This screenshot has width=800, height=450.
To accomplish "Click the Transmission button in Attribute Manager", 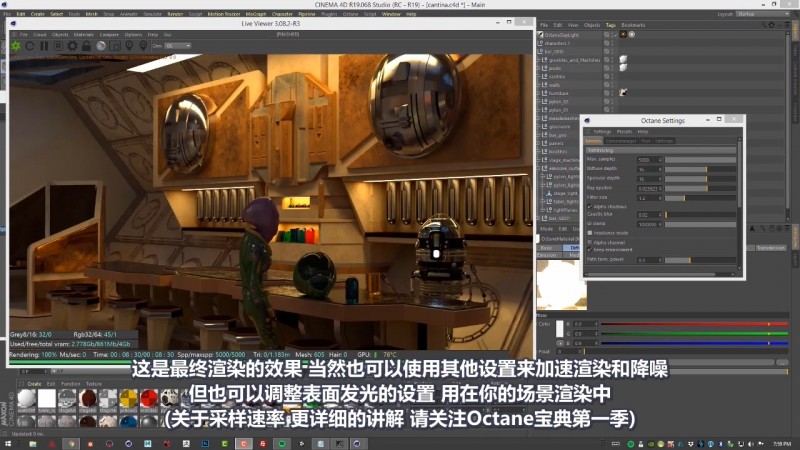I will click(770, 248).
